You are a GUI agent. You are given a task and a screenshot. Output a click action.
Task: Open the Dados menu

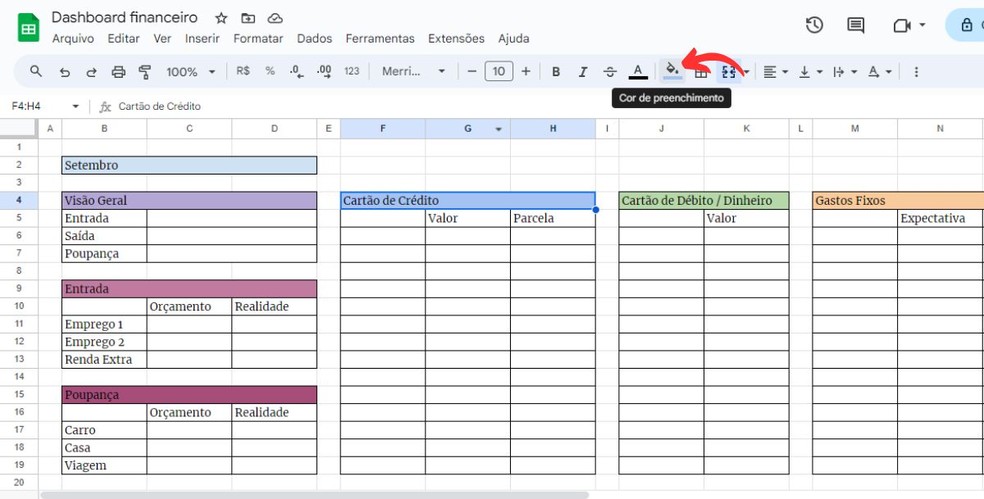[314, 39]
